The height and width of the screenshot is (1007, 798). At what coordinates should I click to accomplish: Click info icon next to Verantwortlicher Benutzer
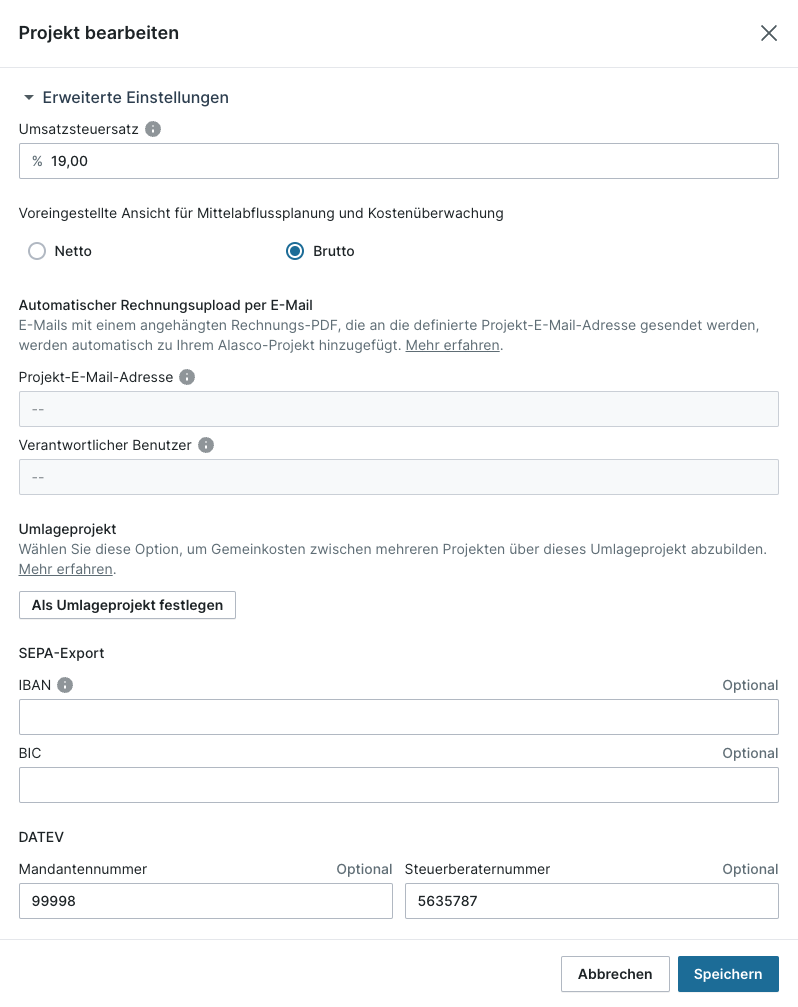click(x=206, y=445)
